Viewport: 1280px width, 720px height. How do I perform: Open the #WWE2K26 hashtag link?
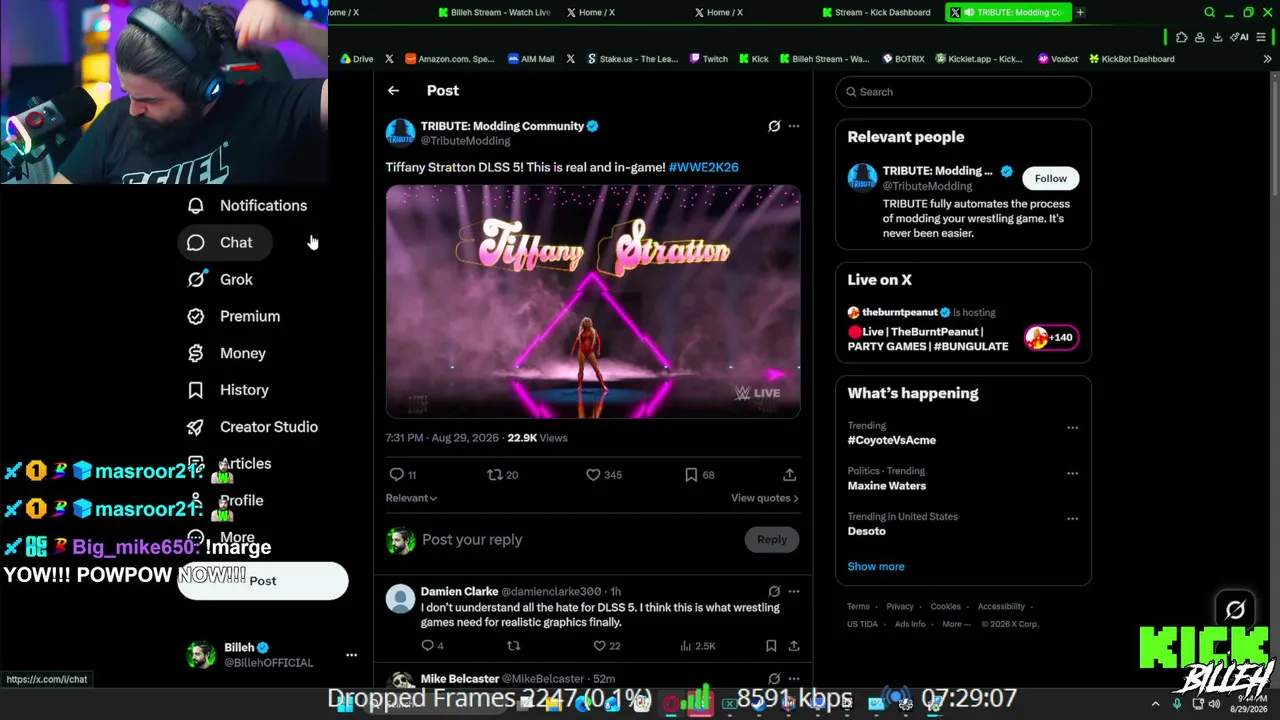click(704, 167)
